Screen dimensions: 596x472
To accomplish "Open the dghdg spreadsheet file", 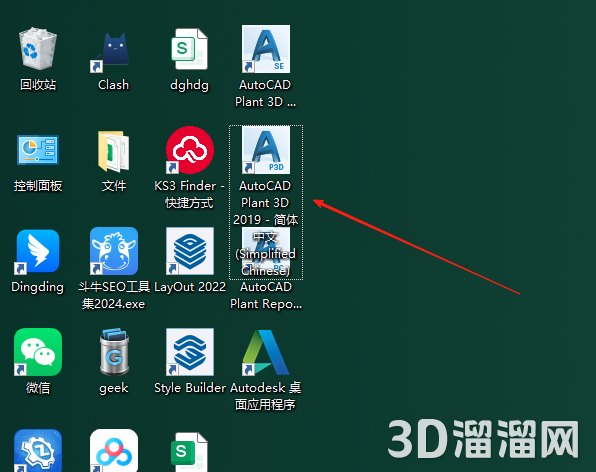I will pyautogui.click(x=190, y=49).
